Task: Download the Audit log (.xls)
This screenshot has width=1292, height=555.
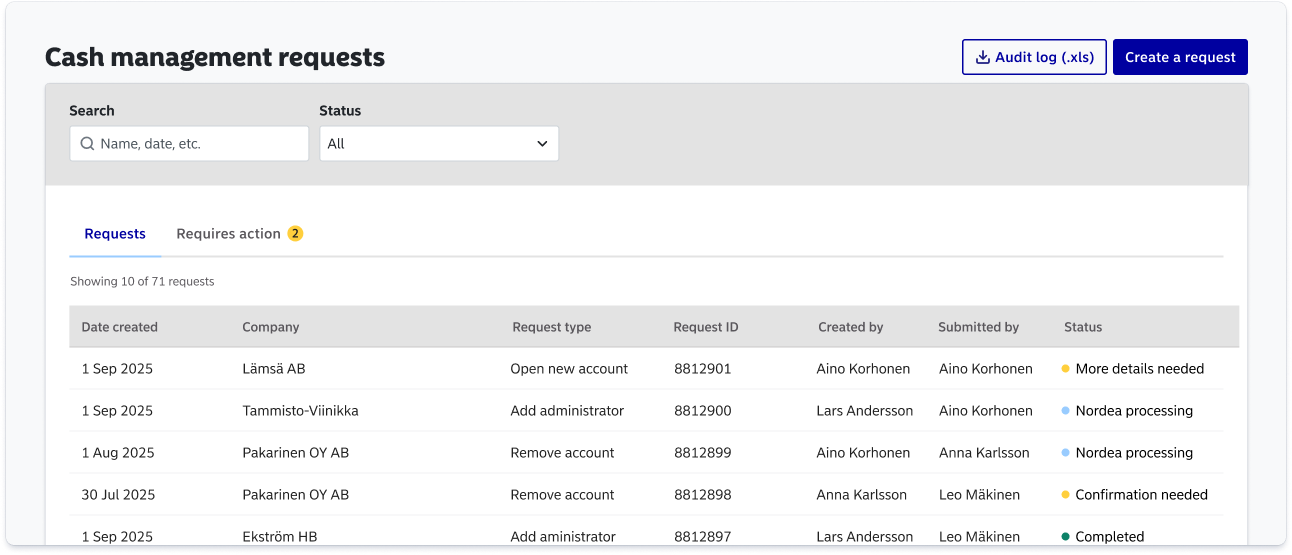Action: click(1034, 57)
